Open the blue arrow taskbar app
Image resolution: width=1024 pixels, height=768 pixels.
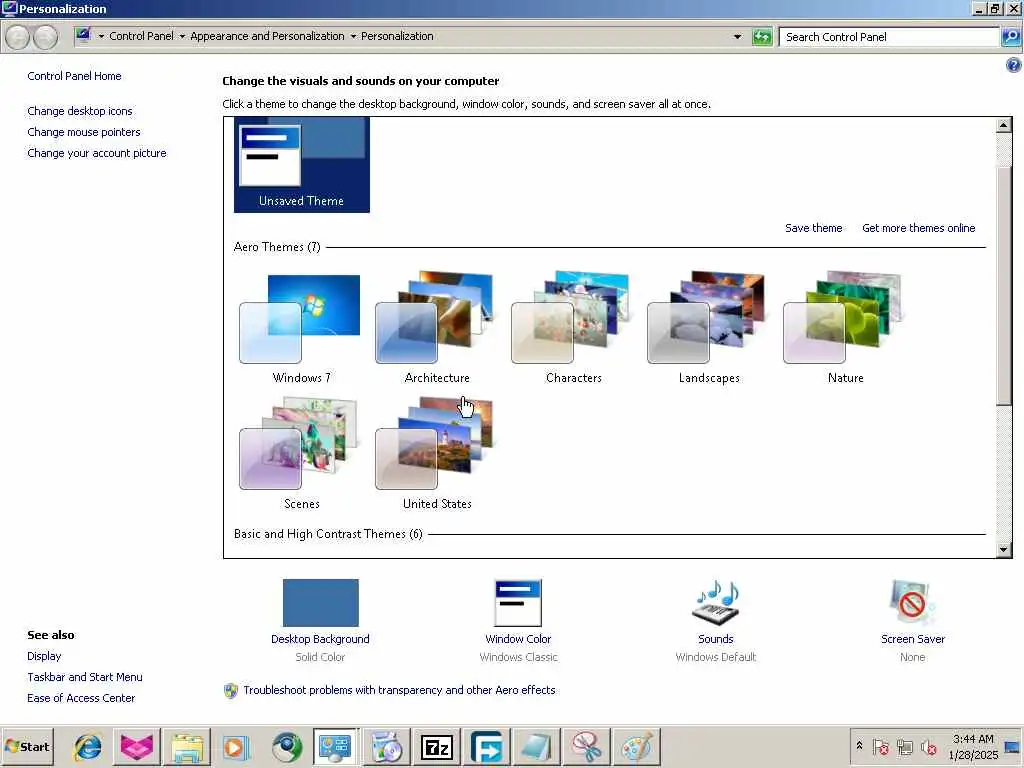tap(487, 746)
